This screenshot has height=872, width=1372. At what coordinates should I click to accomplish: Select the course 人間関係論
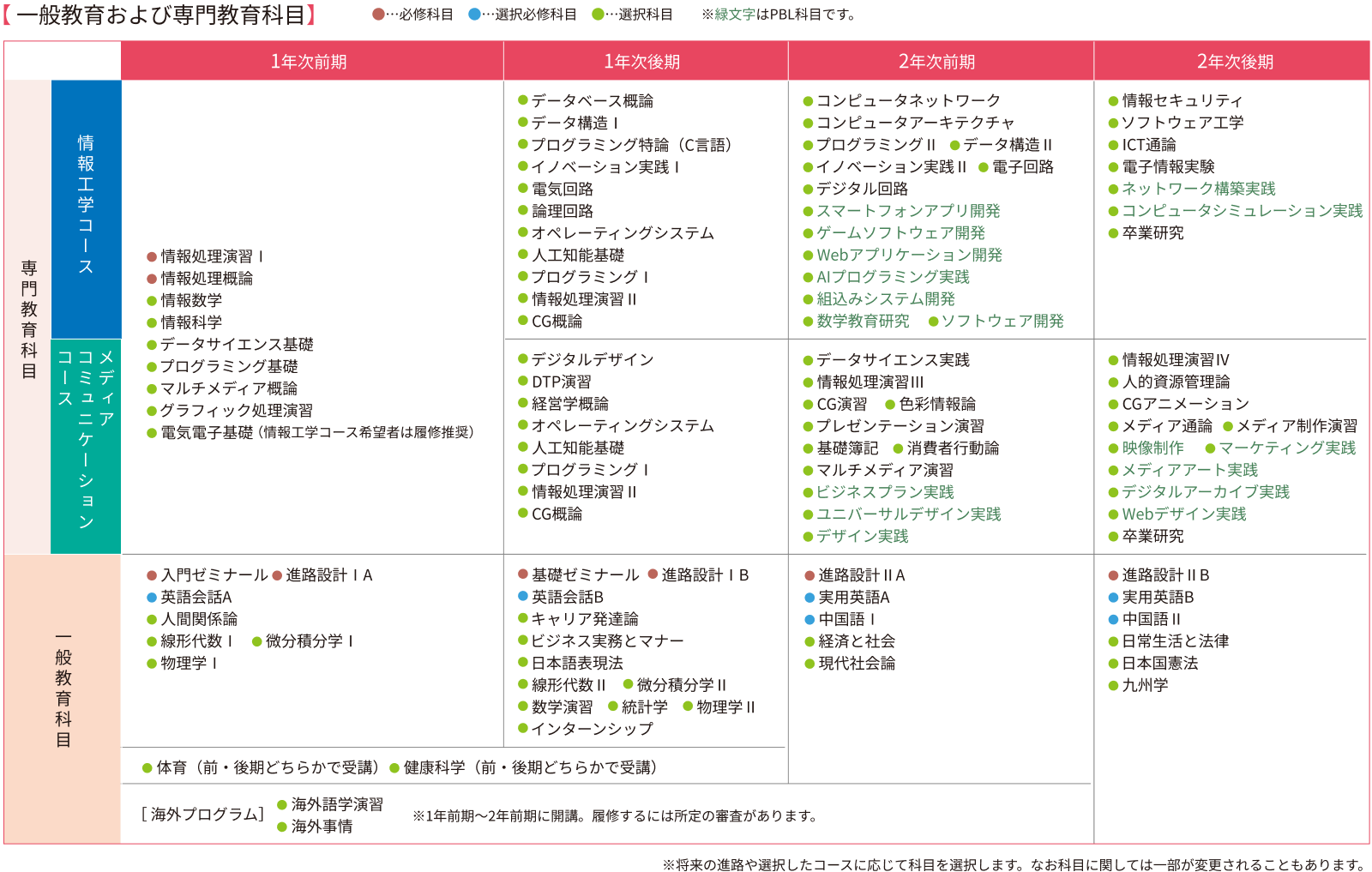[192, 619]
